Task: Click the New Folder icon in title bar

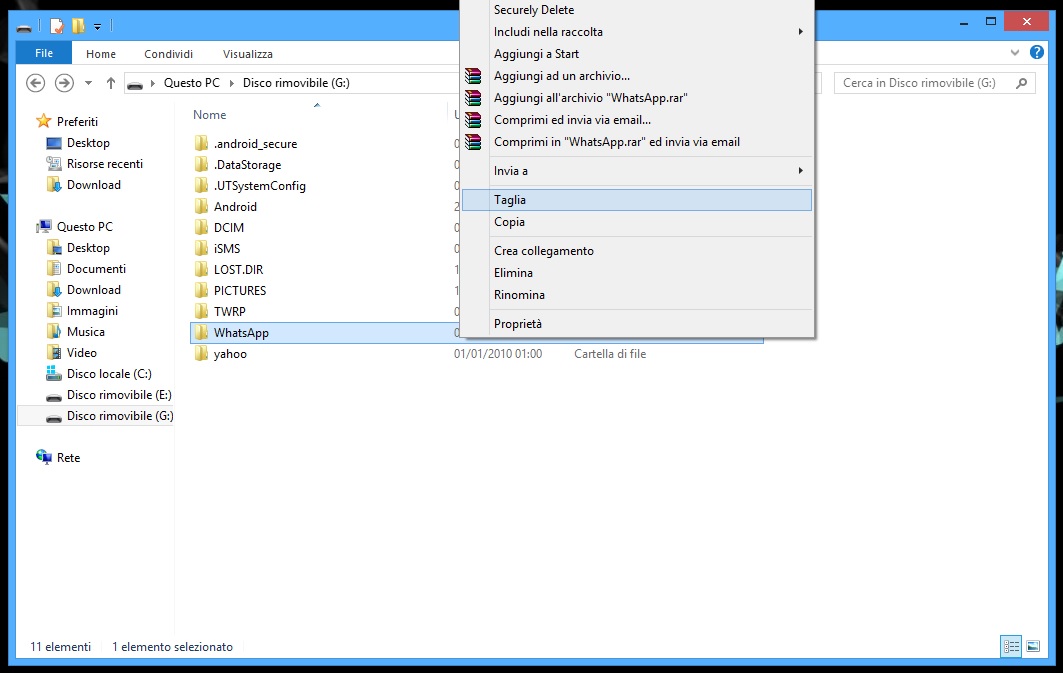Action: pyautogui.click(x=77, y=25)
